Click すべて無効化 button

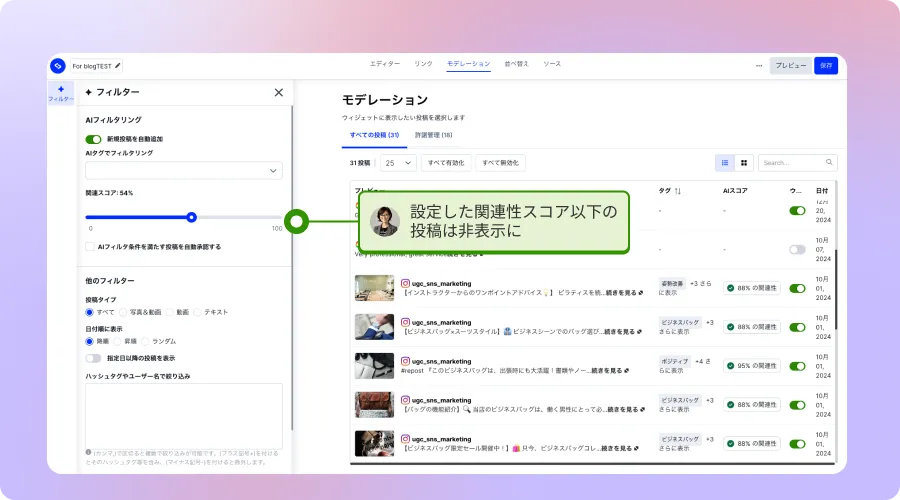pyautogui.click(x=501, y=163)
